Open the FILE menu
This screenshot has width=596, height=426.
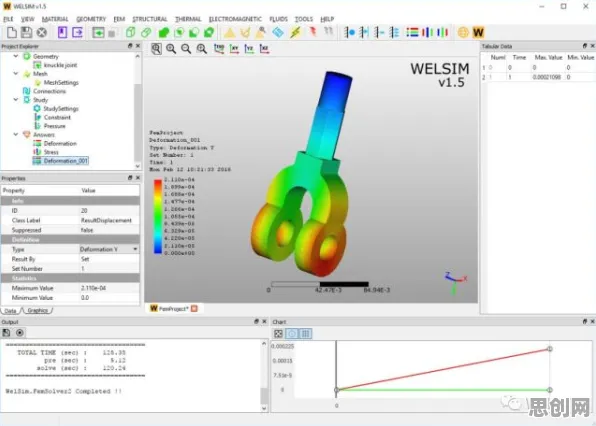point(8,19)
